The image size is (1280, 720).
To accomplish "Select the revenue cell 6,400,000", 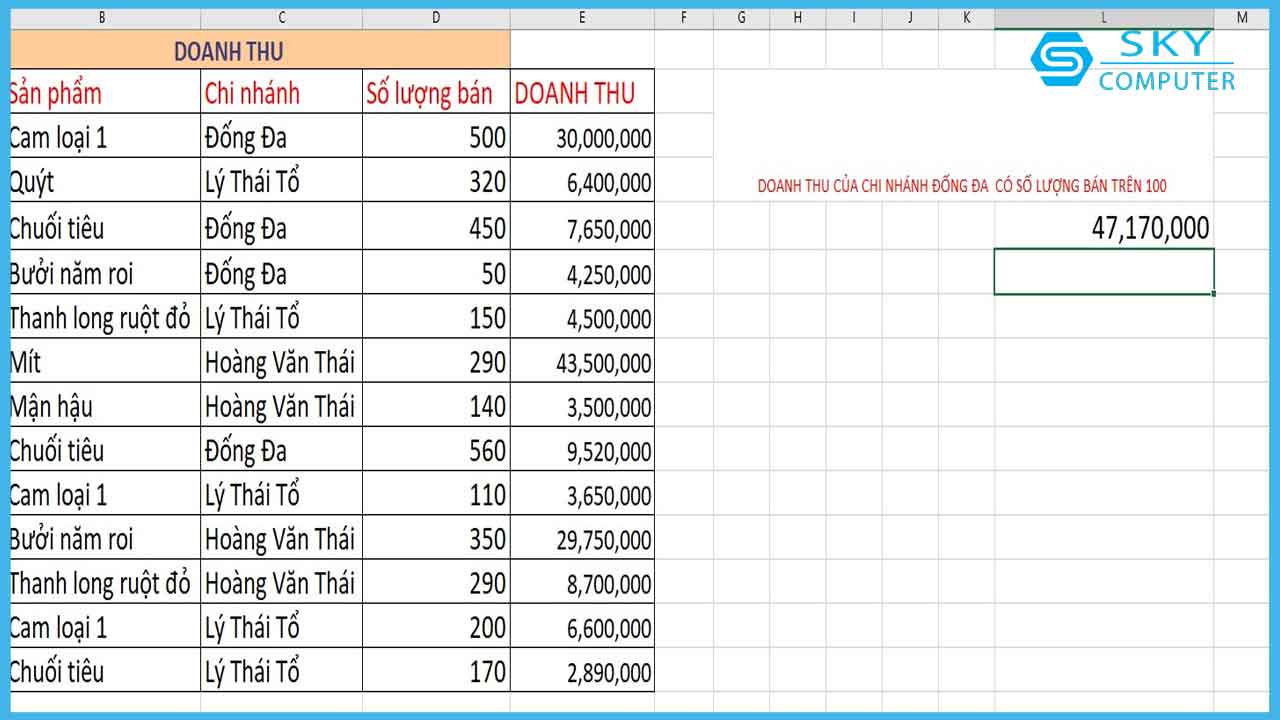I will pyautogui.click(x=582, y=181).
